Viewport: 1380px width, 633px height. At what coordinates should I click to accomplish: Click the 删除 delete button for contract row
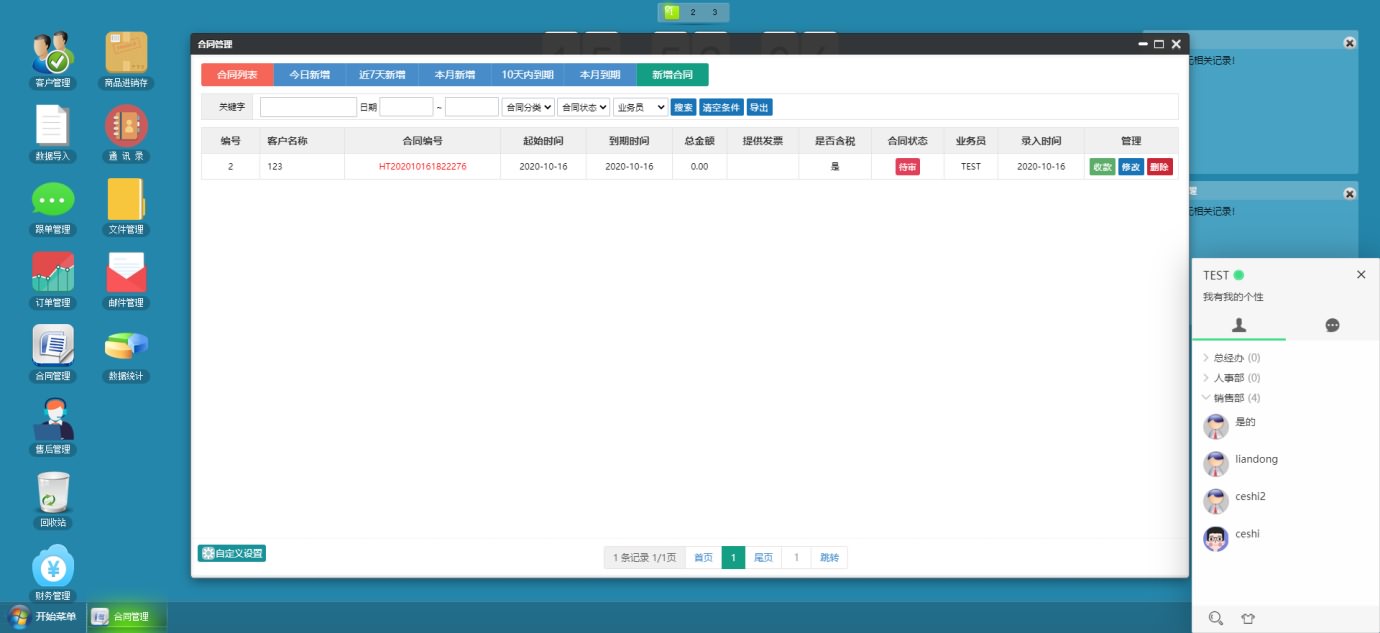coord(1159,167)
